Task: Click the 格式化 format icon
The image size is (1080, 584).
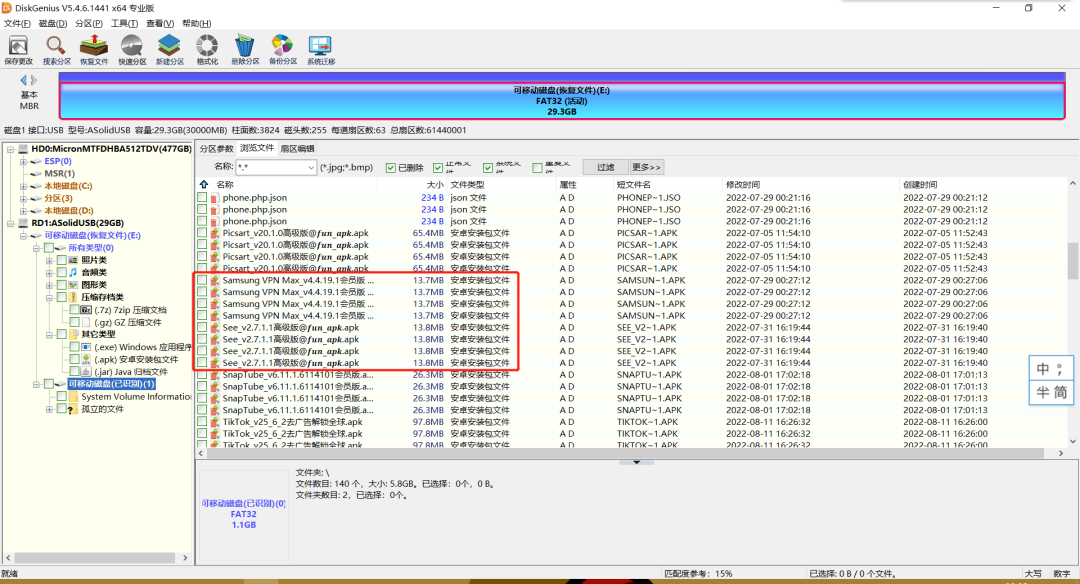Action: [207, 46]
